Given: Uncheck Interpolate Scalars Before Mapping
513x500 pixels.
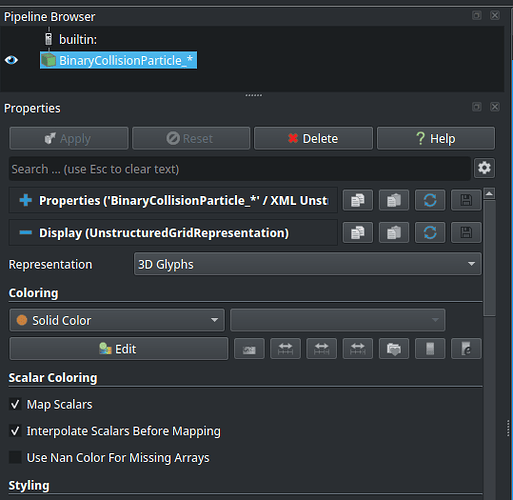Looking at the screenshot, I should point(15,431).
